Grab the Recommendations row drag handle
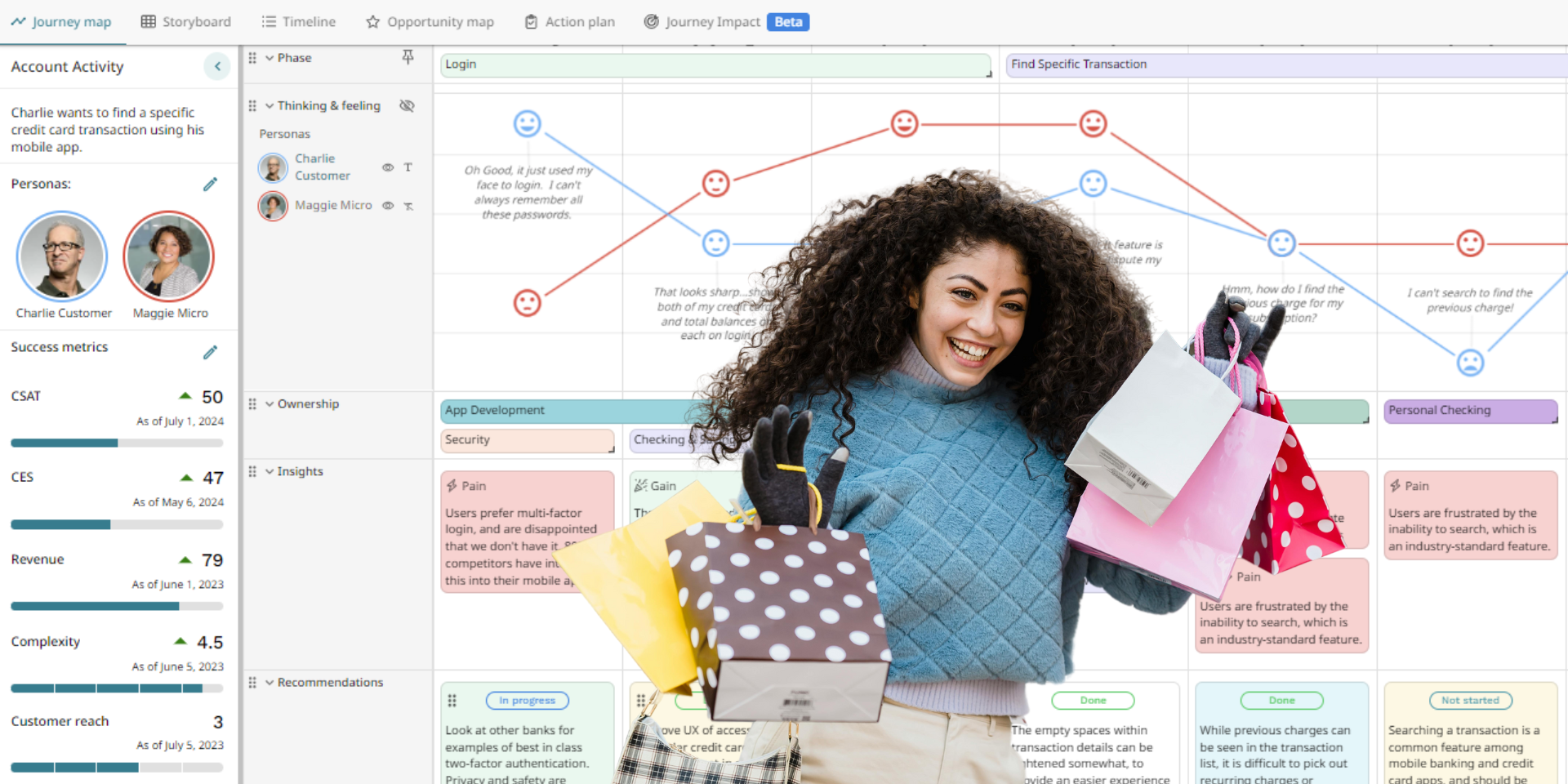This screenshot has width=1568, height=784. click(252, 683)
